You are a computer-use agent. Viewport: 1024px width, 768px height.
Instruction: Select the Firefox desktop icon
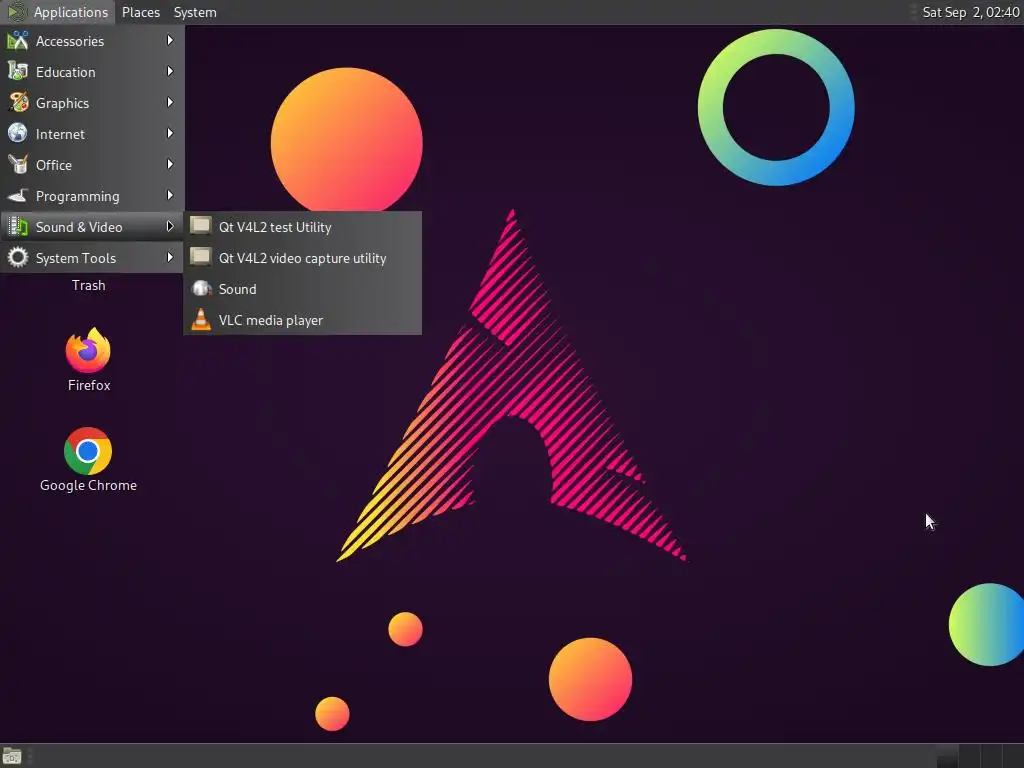click(x=88, y=351)
